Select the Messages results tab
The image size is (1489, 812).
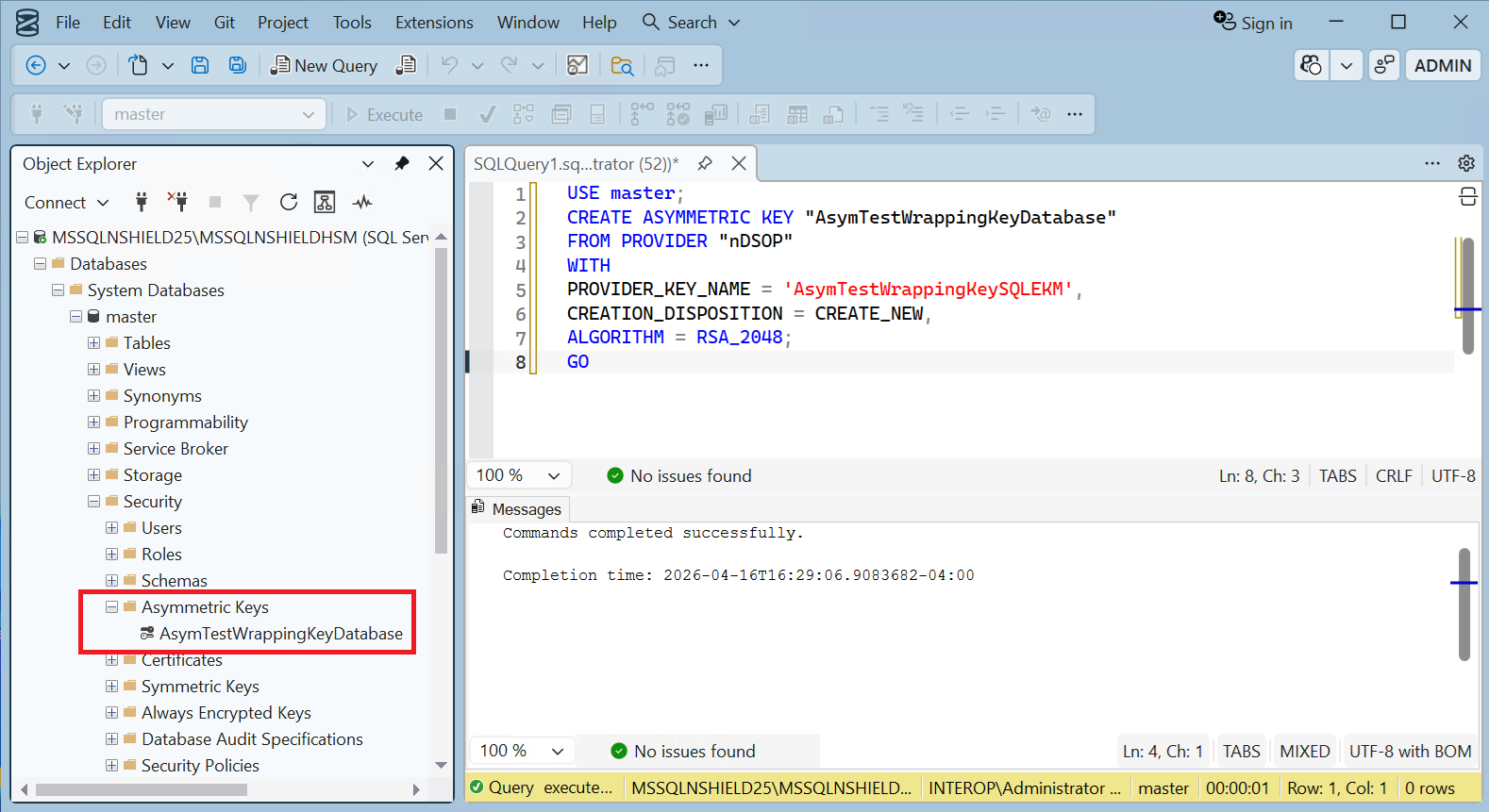click(x=517, y=509)
